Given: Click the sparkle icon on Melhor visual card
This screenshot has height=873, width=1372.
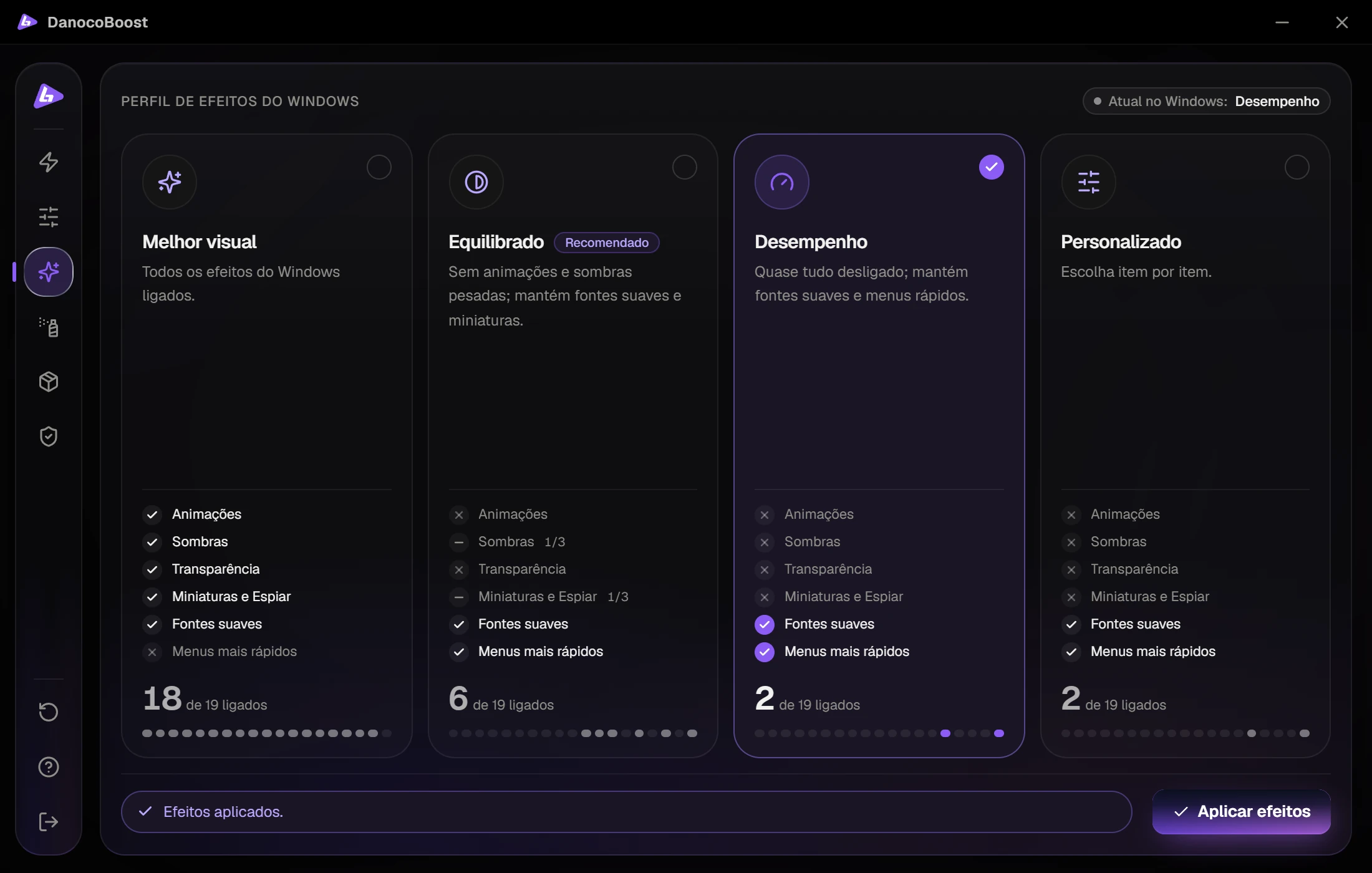Looking at the screenshot, I should 170,182.
